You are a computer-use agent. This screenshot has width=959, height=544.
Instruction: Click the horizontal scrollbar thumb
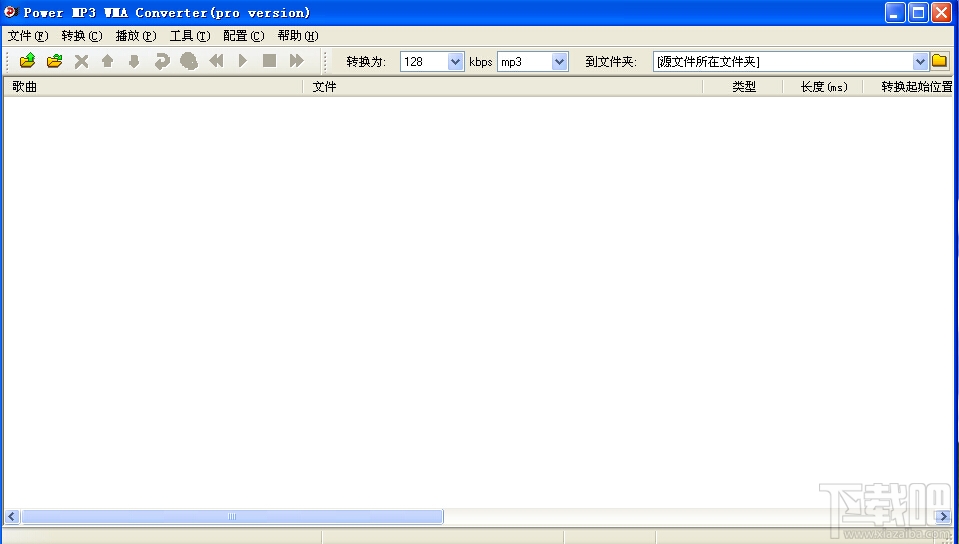232,516
